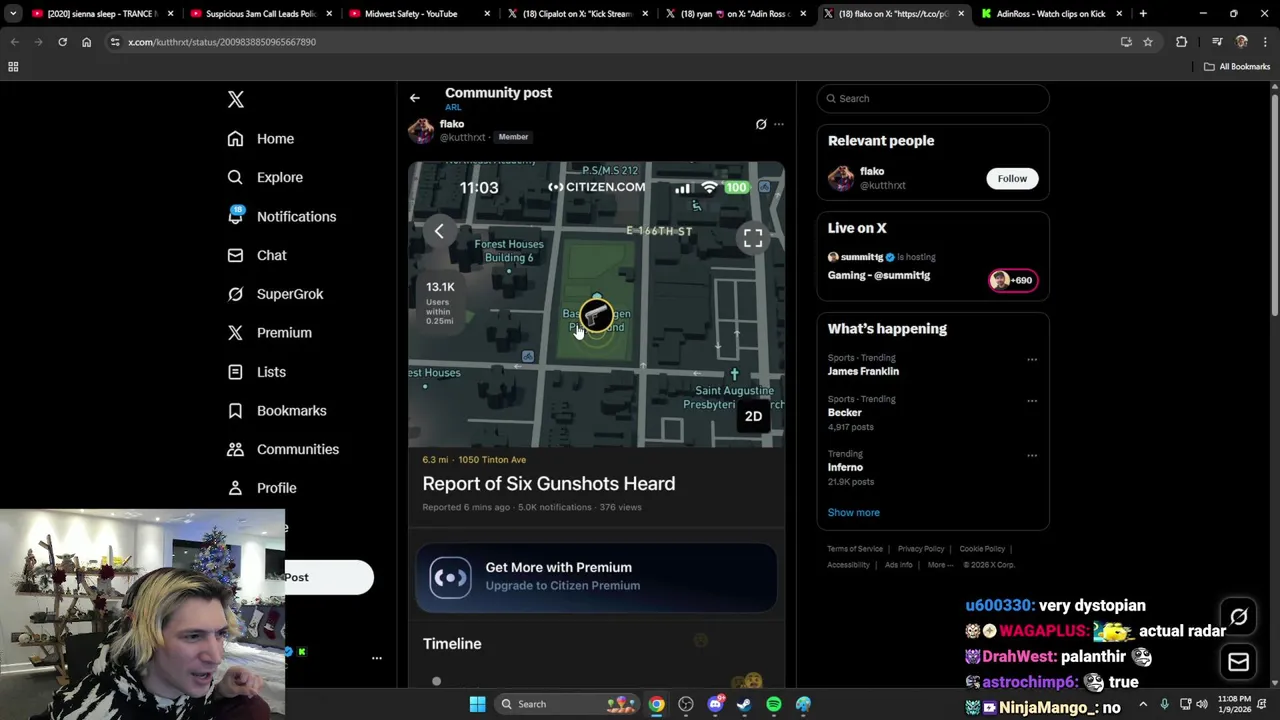Click the address bar URL

click(x=222, y=42)
